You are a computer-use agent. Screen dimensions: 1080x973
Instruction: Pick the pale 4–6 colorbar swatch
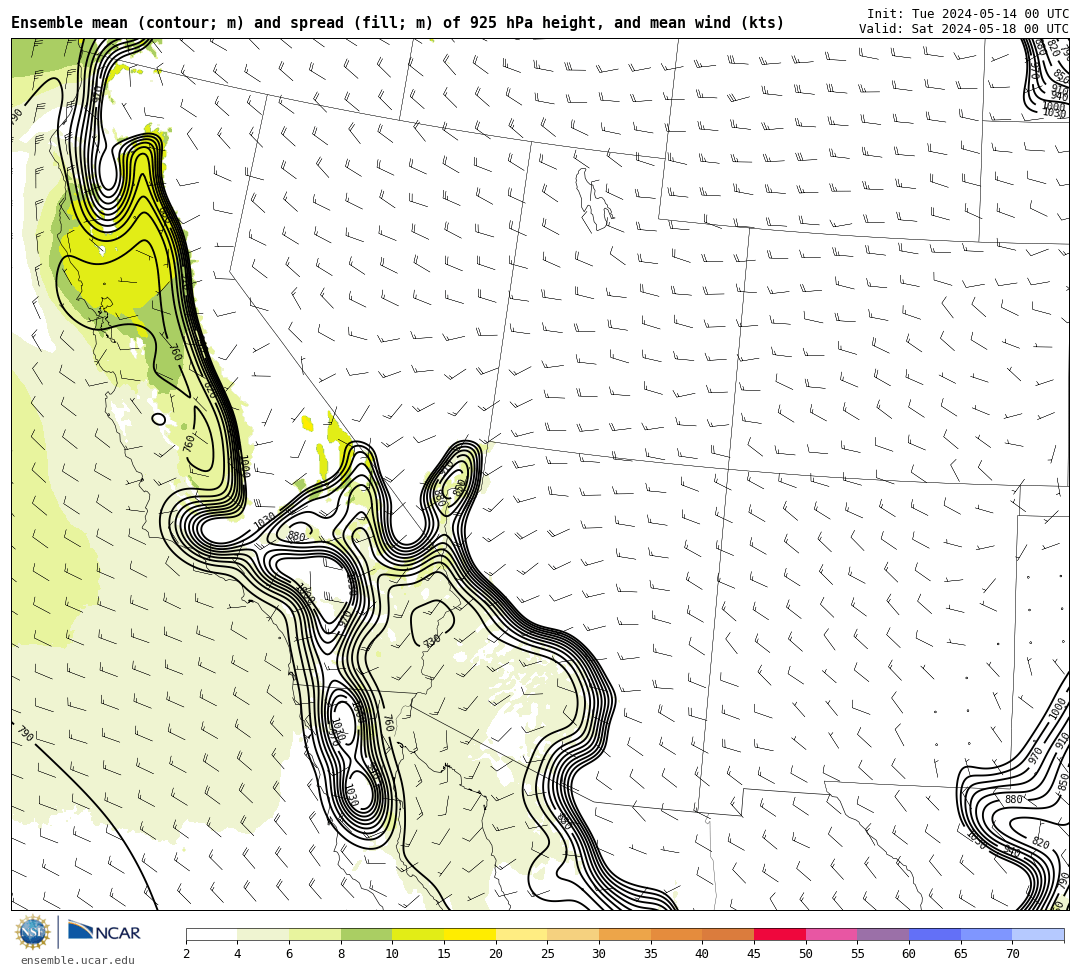pos(263,935)
